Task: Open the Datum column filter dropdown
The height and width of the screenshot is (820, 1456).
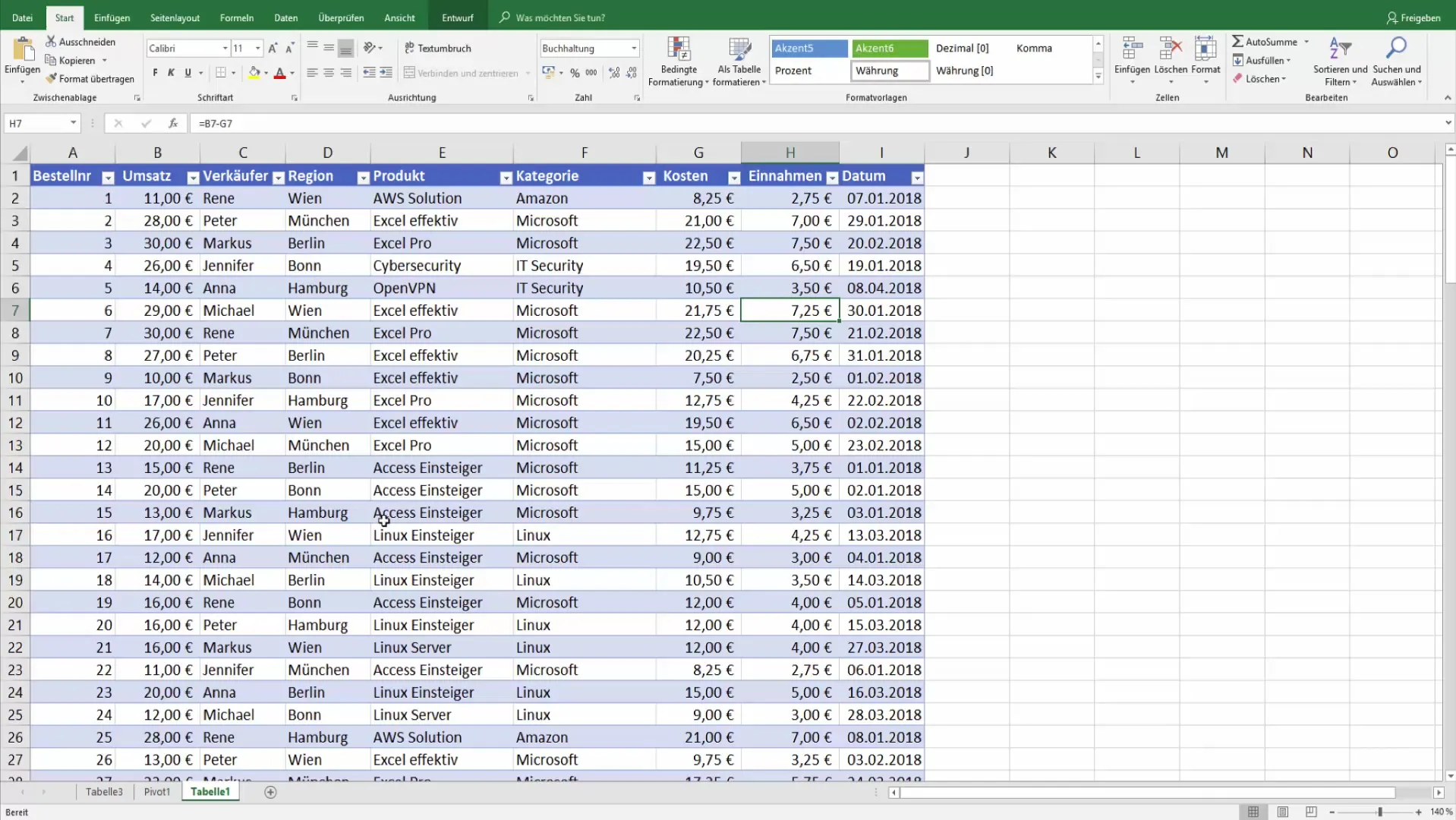Action: (x=916, y=178)
